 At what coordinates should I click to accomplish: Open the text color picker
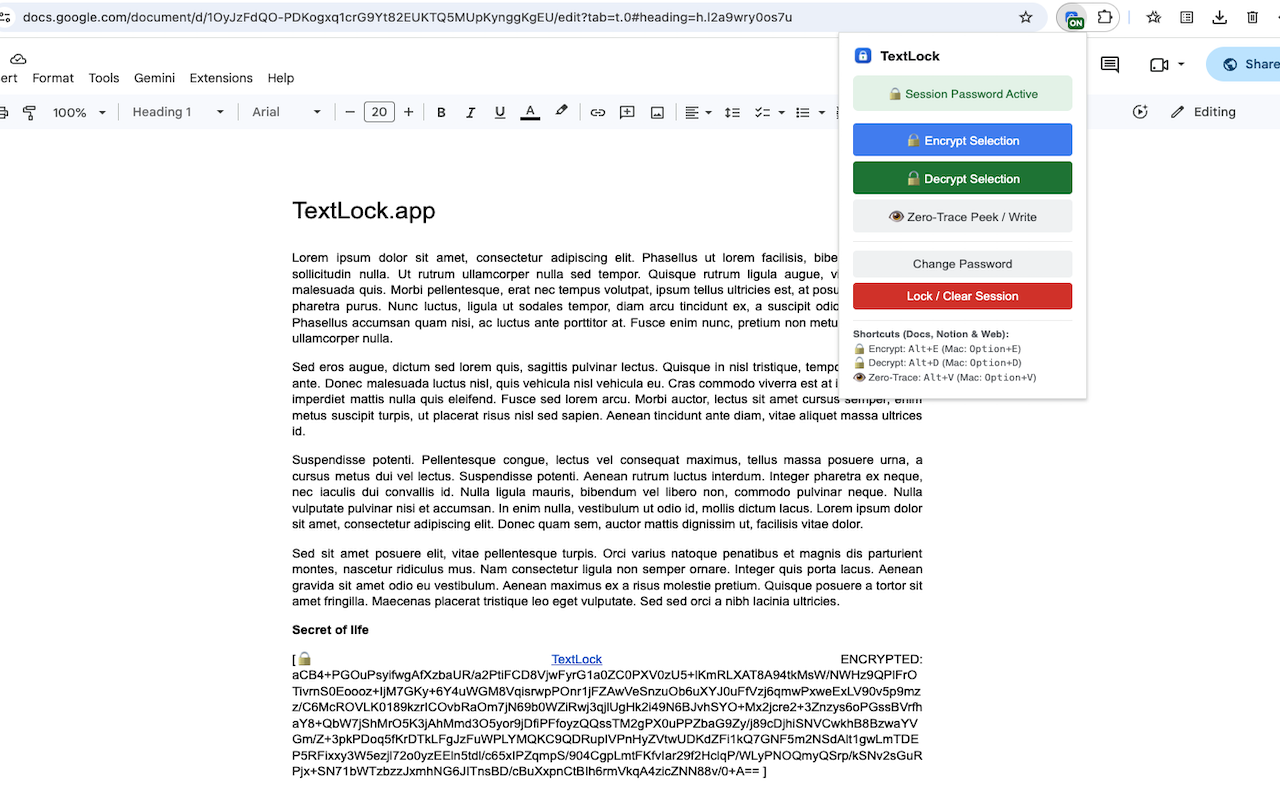pyautogui.click(x=530, y=112)
